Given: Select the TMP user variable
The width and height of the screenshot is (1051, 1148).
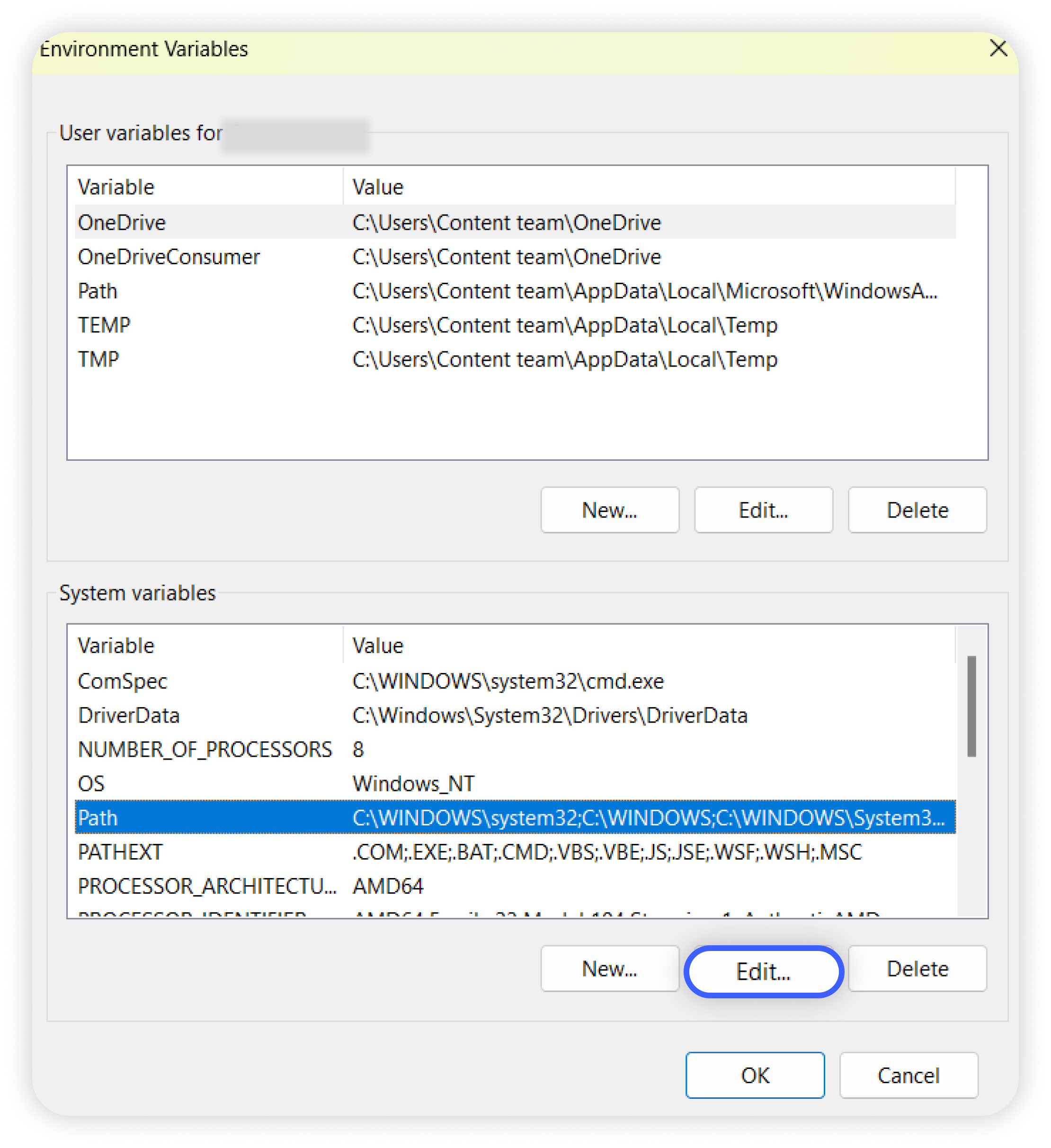Looking at the screenshot, I should pos(98,359).
